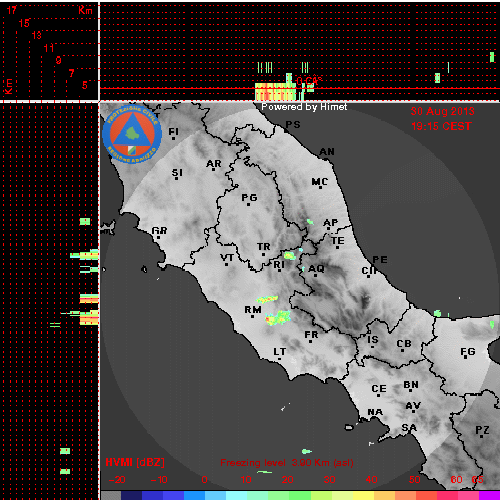Click the FI city label
500x500 pixels.
[173, 132]
